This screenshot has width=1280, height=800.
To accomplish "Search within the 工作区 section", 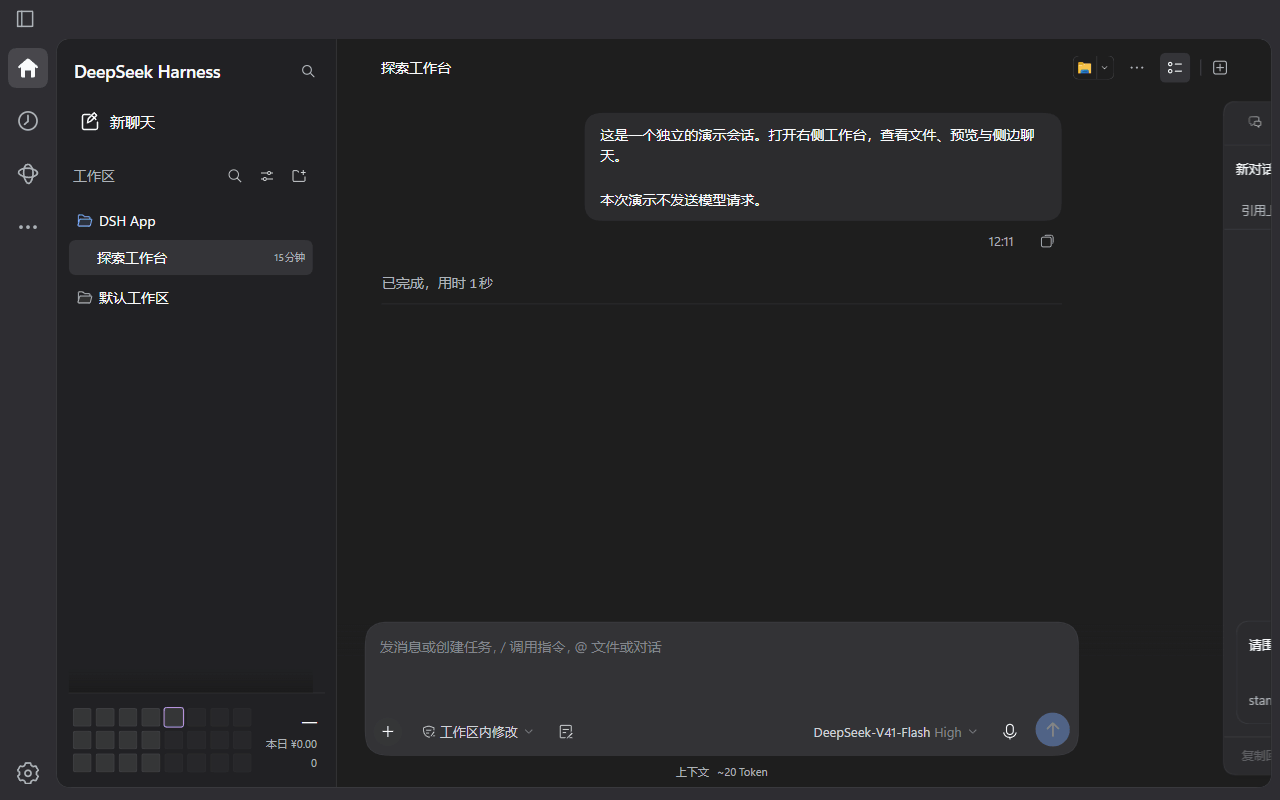I will pyautogui.click(x=235, y=176).
